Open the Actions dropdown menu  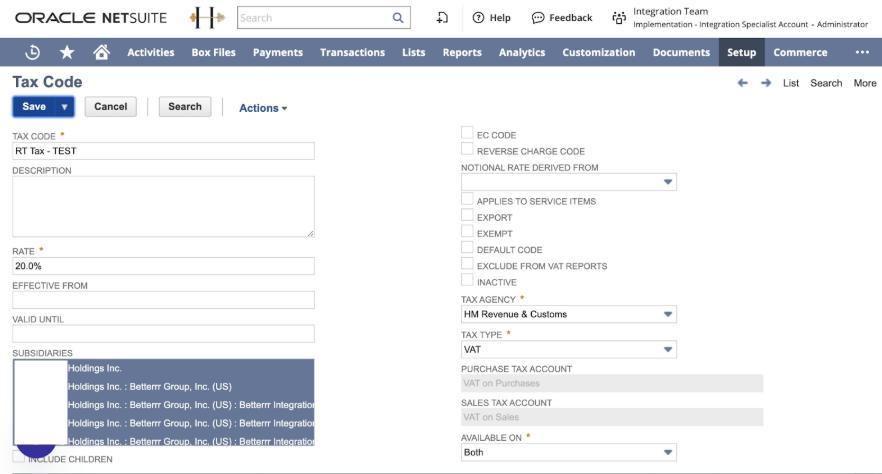point(263,108)
